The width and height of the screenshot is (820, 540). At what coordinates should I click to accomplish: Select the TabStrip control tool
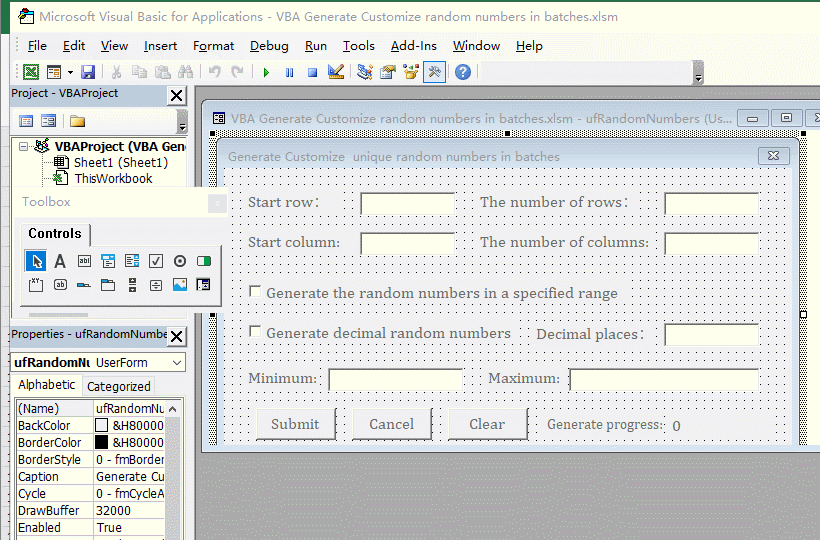coord(84,285)
